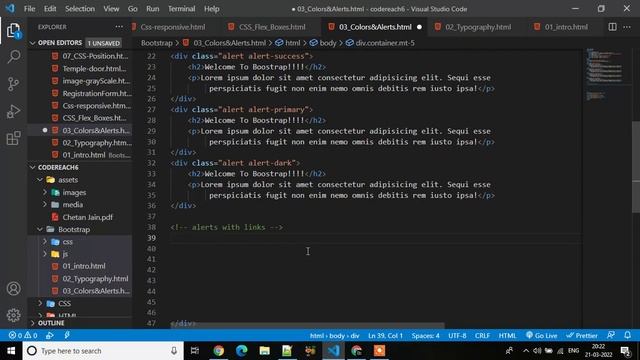This screenshot has height=360, width=640.
Task: Click Spaces: 4 indentation setting
Action: [x=425, y=335]
